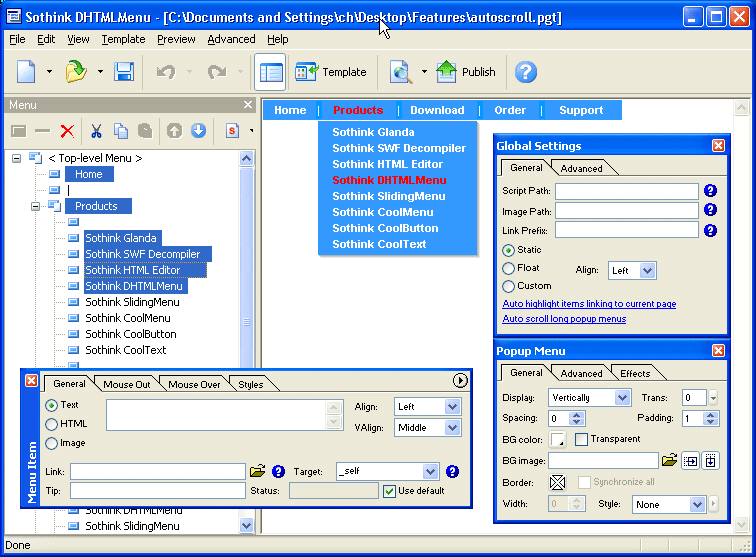This screenshot has height=557, width=756.
Task: Click 'Auto scroll long popup menus' link
Action: pyautogui.click(x=564, y=319)
